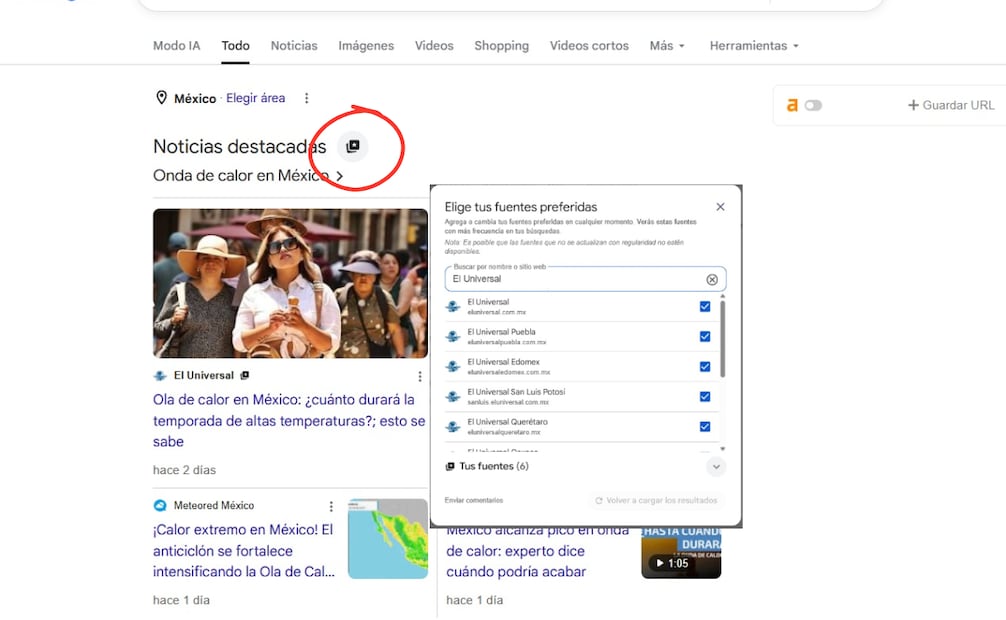The image size is (1006, 620).
Task: Open the three-dot menu next to Elegir área
Action: click(307, 98)
